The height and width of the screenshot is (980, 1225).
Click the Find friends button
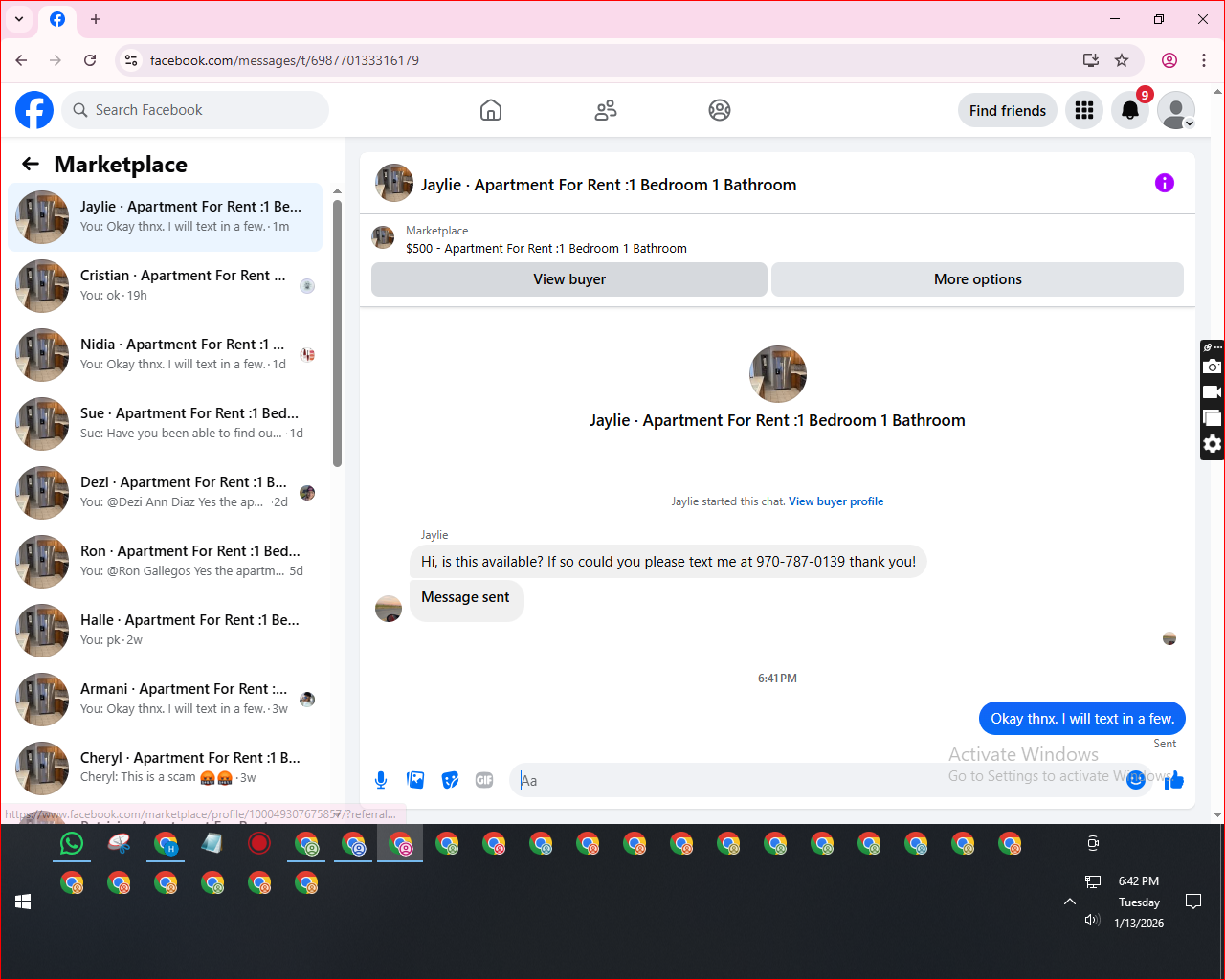(x=1008, y=110)
